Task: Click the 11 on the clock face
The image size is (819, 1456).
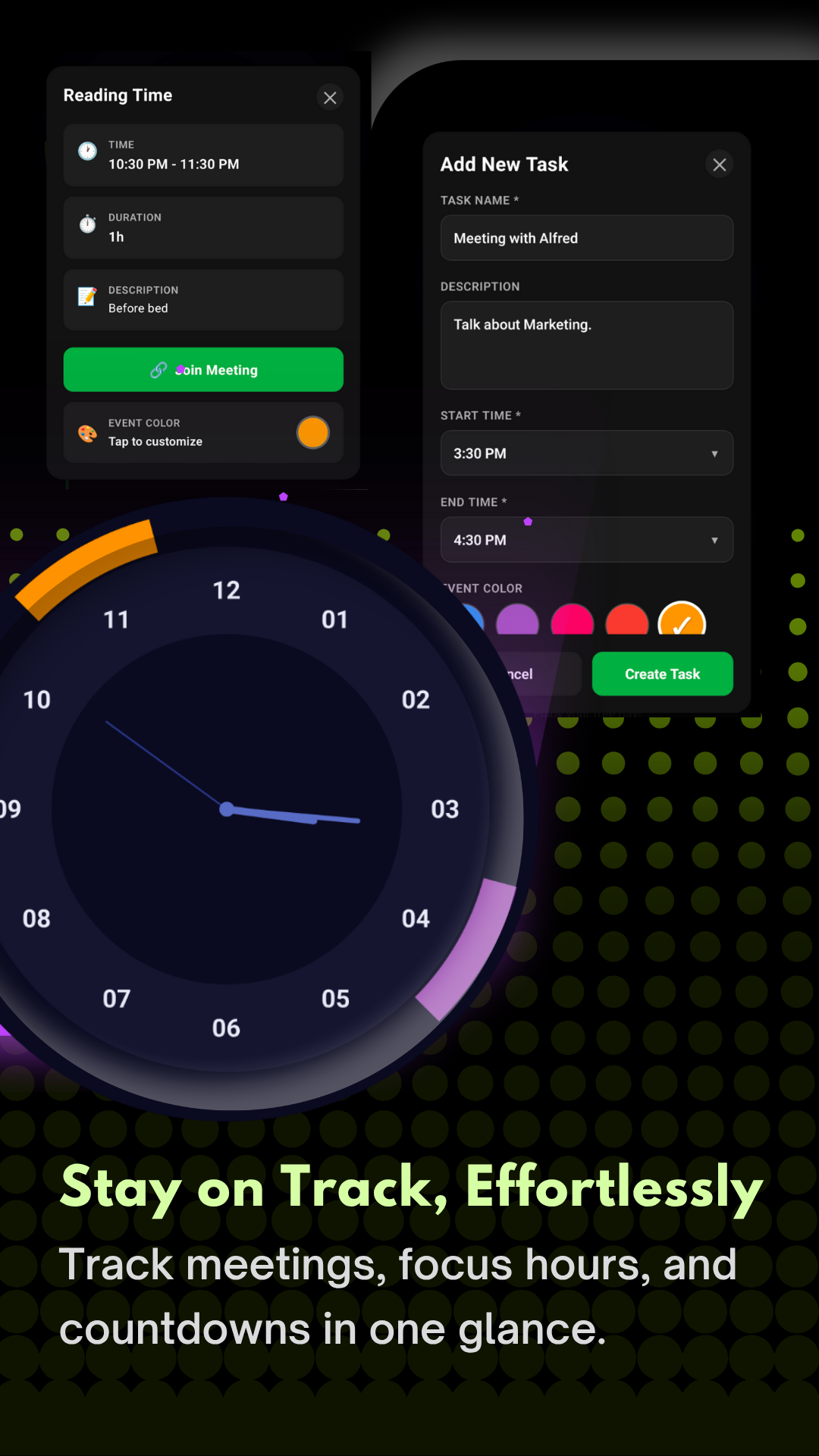Action: [116, 620]
